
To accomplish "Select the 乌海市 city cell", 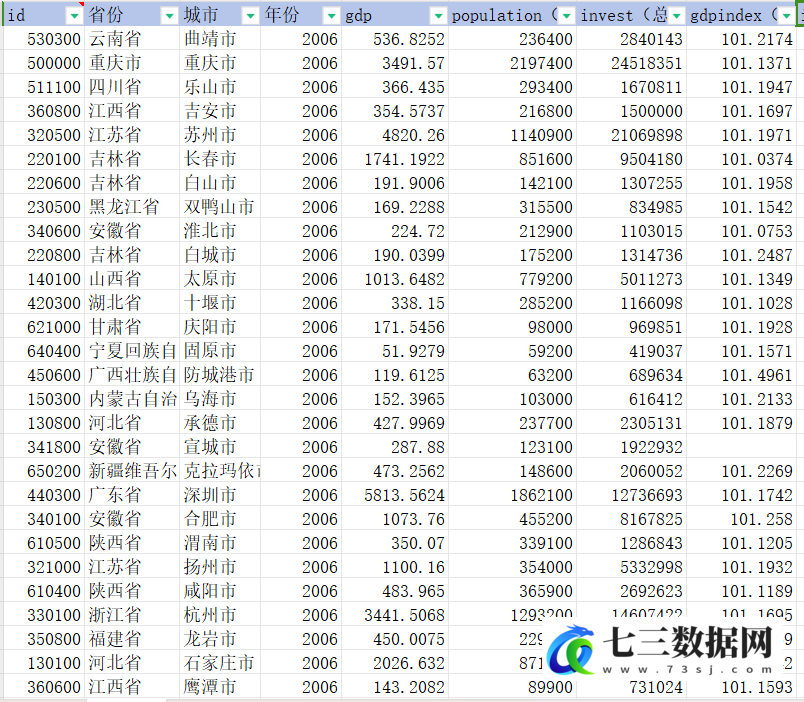I will pyautogui.click(x=220, y=399).
